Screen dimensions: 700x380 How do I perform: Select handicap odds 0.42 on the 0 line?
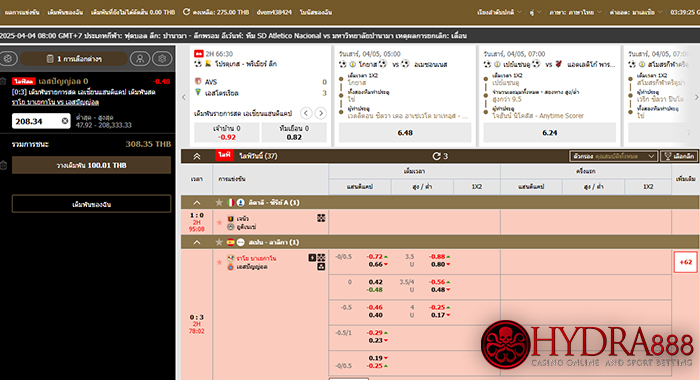375,282
